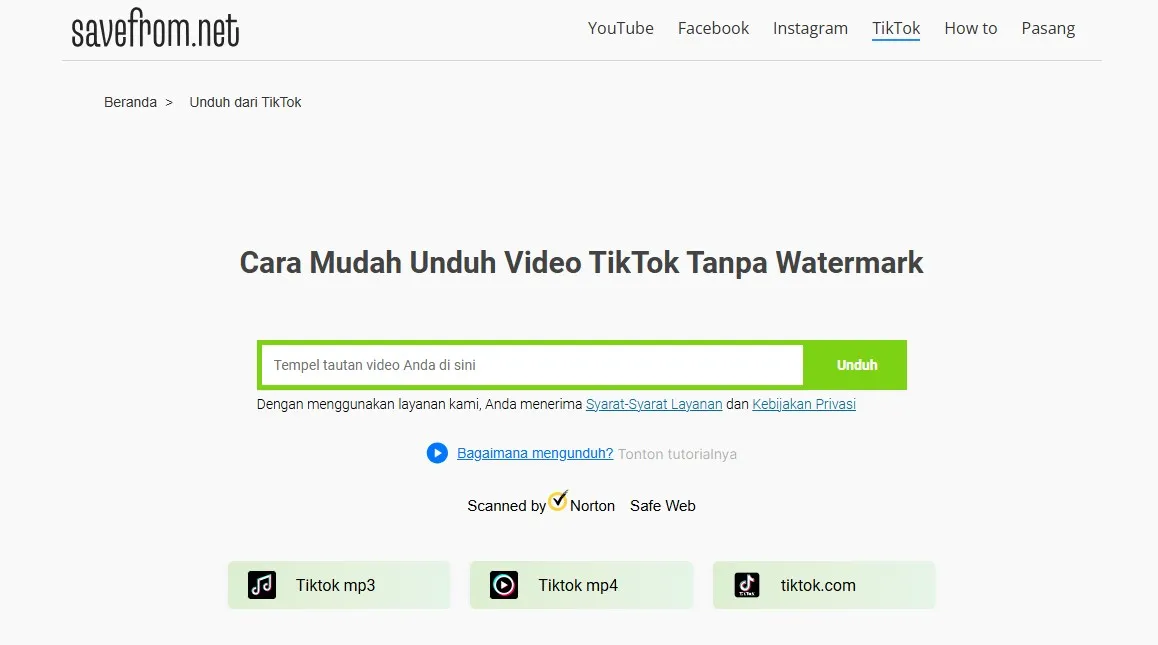Screen dimensions: 1158x645
Task: Click the Tiktok mp4 play button icon
Action: [504, 586]
